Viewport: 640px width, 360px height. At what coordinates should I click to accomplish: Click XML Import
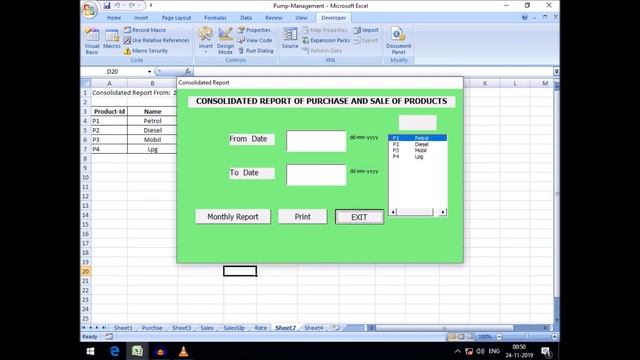[x=366, y=30]
